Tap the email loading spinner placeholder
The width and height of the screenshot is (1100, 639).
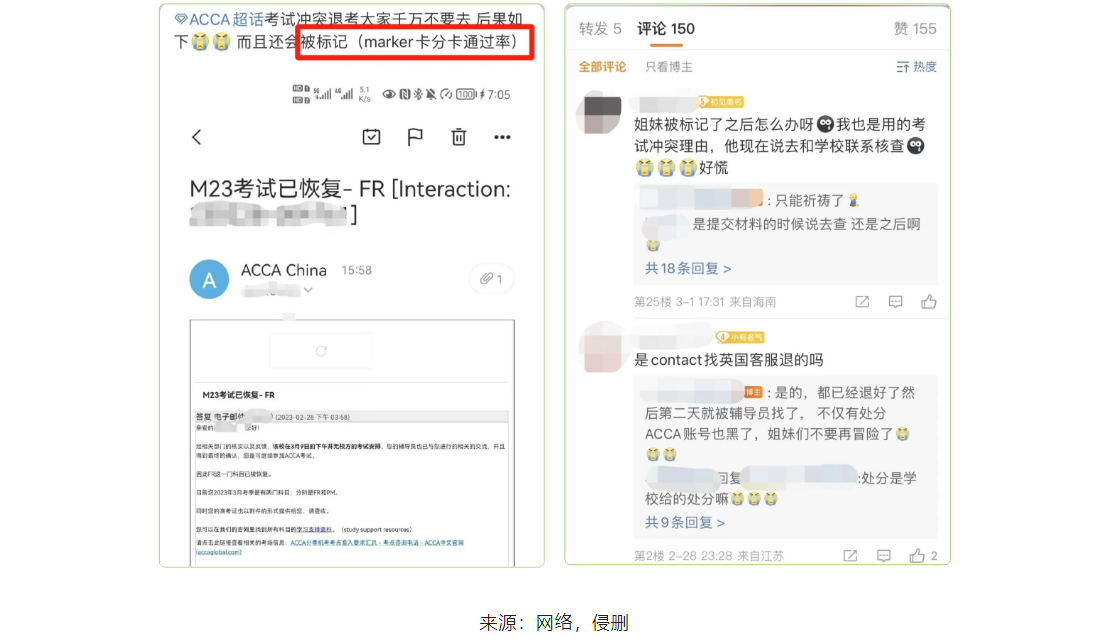[x=321, y=351]
